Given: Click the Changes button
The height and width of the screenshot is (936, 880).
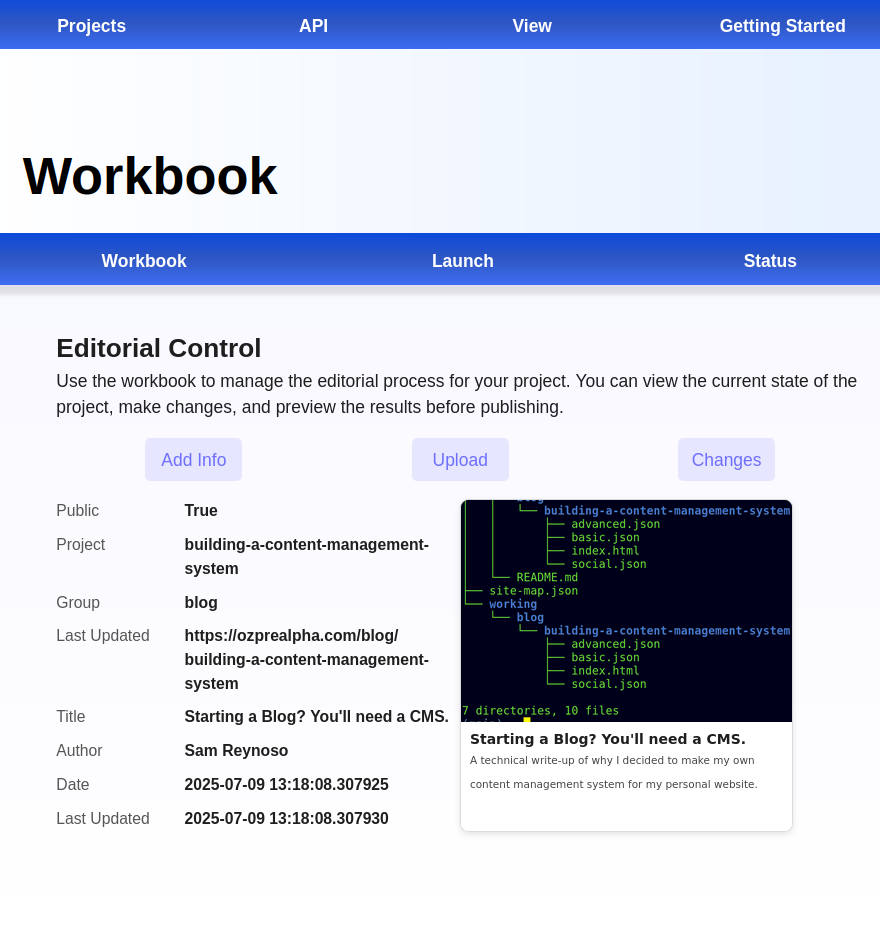Looking at the screenshot, I should tap(726, 460).
